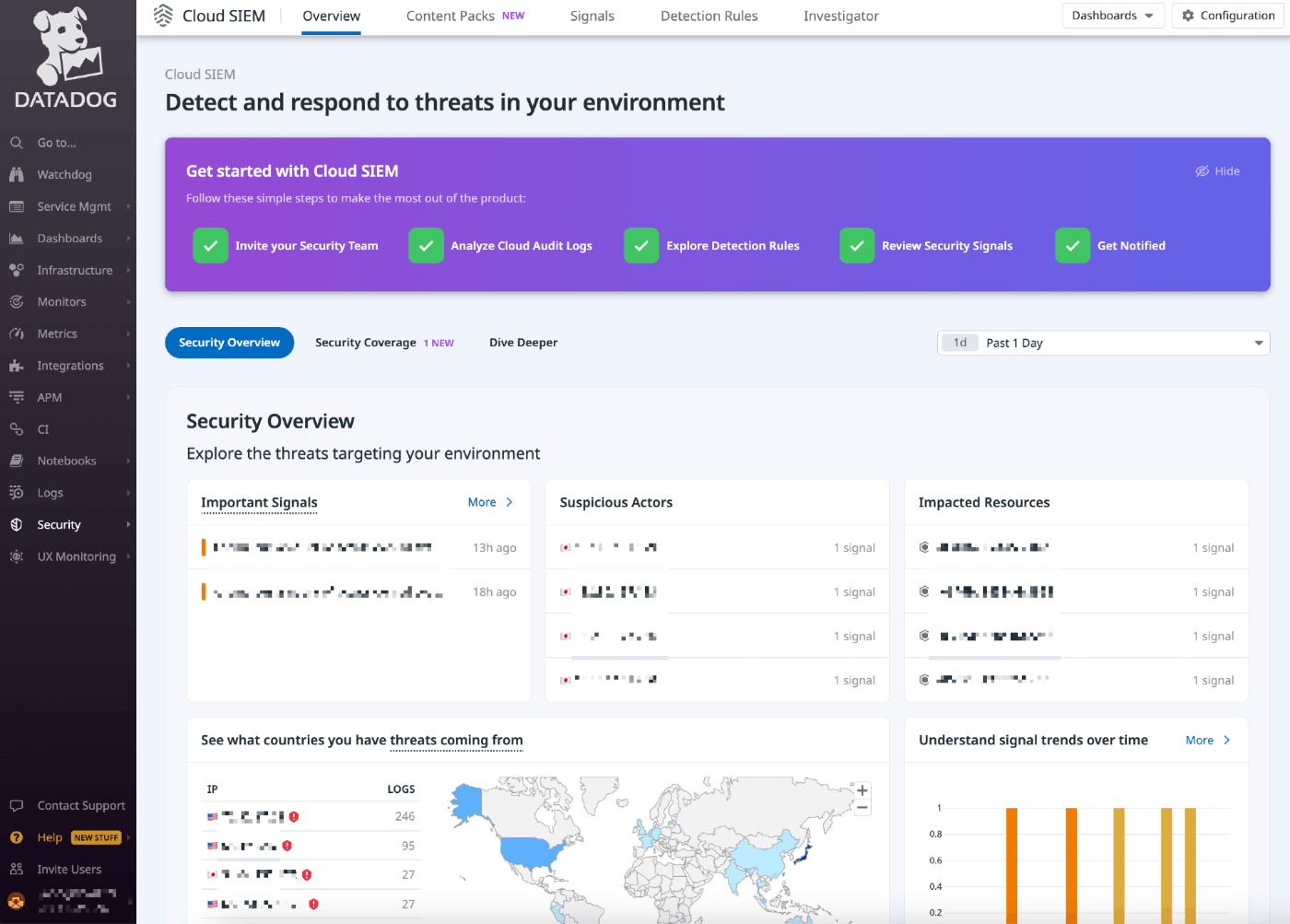
Task: Click the Service Mgmt sidebar icon
Action: (x=17, y=206)
